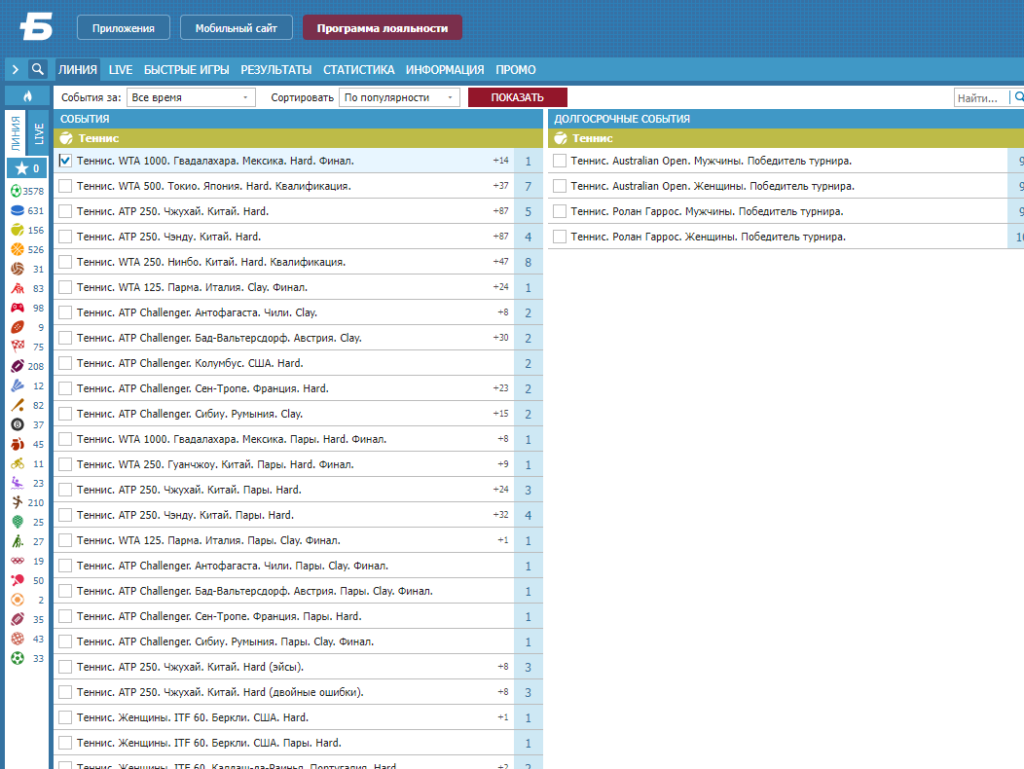Check WTA 500 Токио Квалификация checkbox

(x=65, y=186)
